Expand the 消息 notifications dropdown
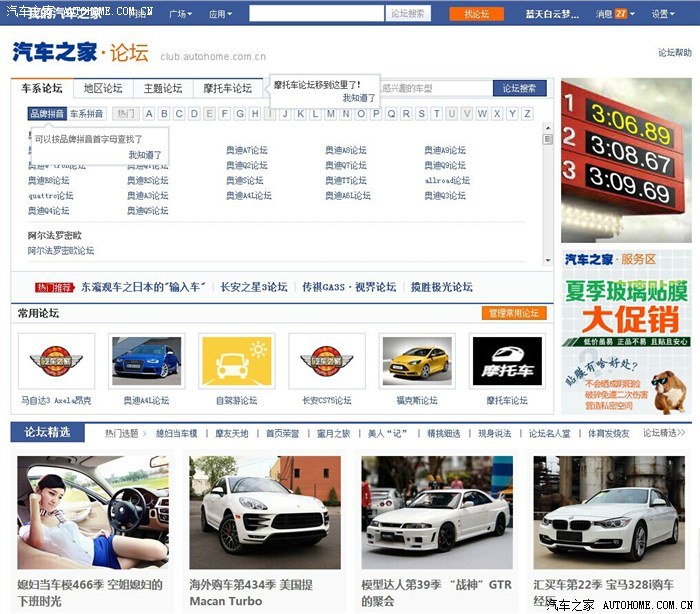Screen dimensions: 700x614 [x=614, y=14]
